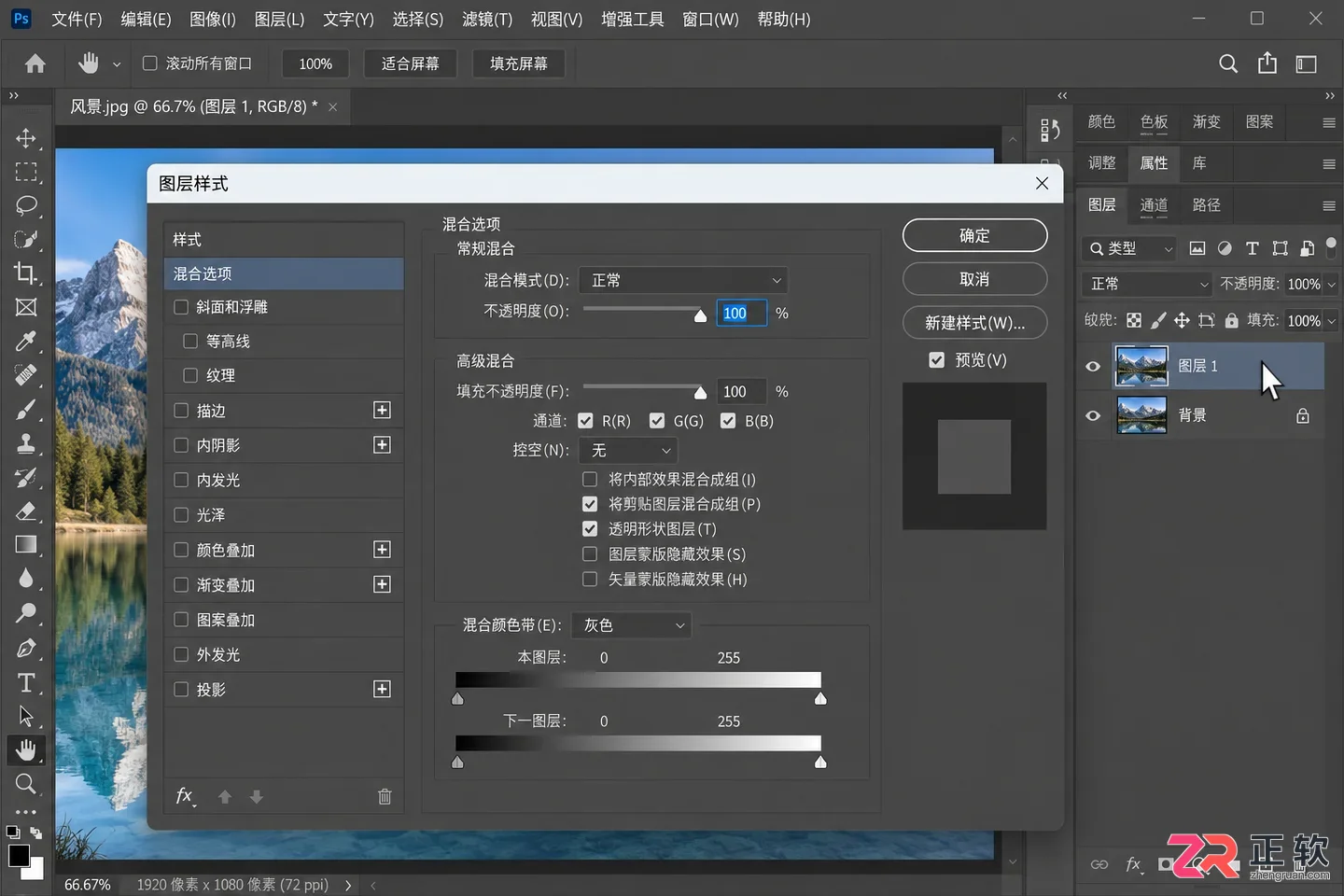
Task: Select the Pen tool
Action: pos(26,648)
